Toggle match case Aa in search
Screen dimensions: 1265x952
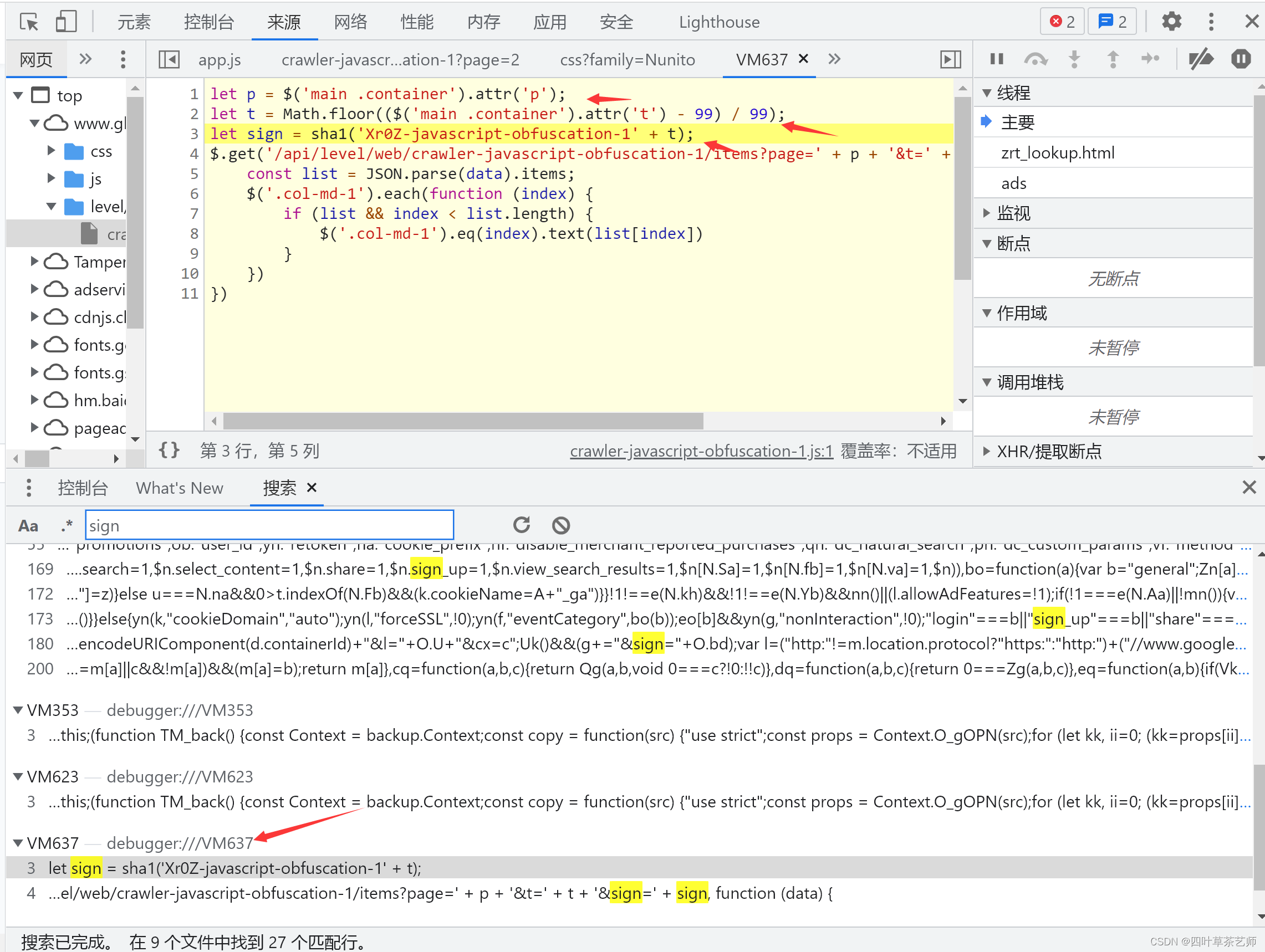pyautogui.click(x=29, y=525)
